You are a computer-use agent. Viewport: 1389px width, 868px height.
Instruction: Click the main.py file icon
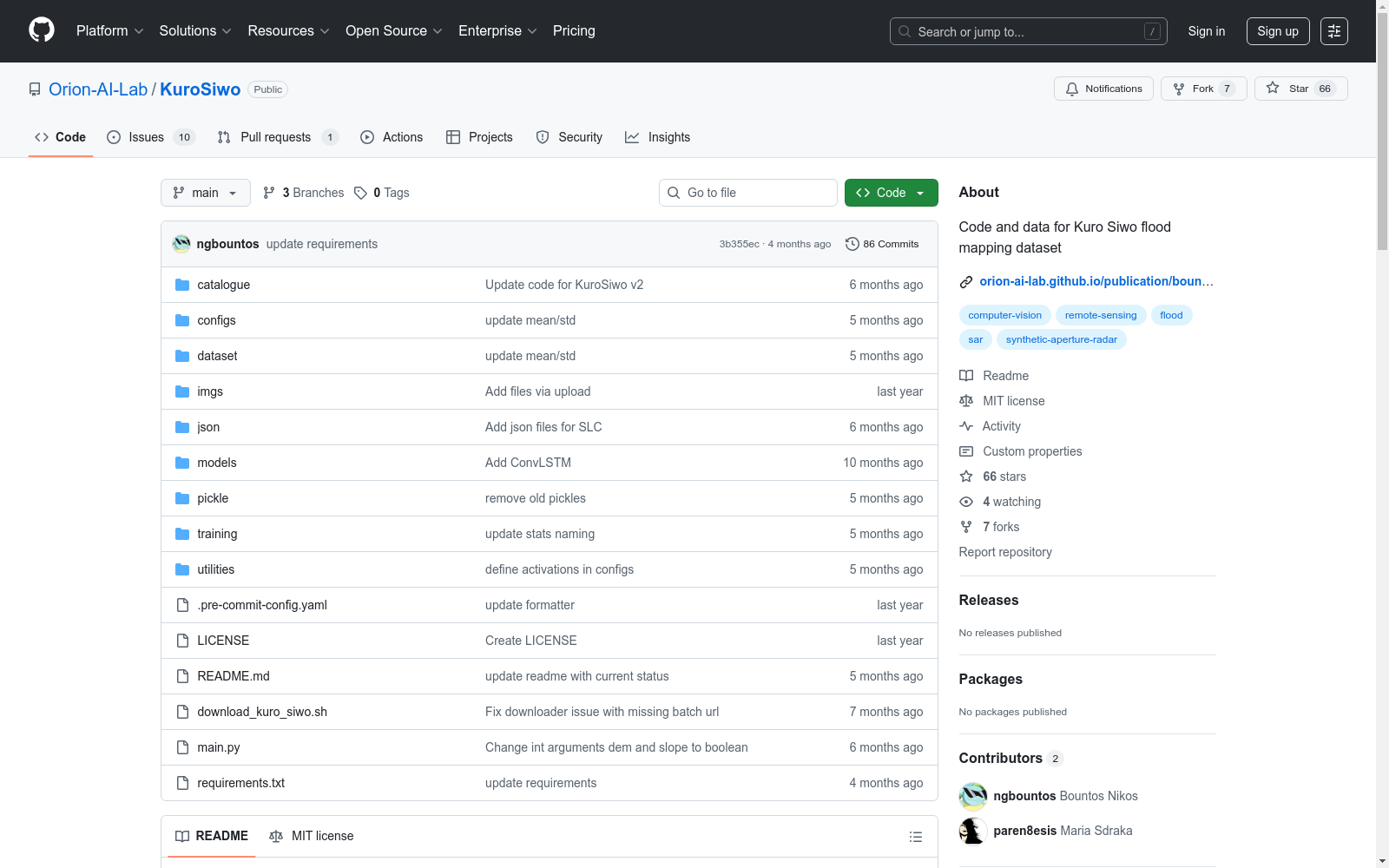pyautogui.click(x=182, y=747)
